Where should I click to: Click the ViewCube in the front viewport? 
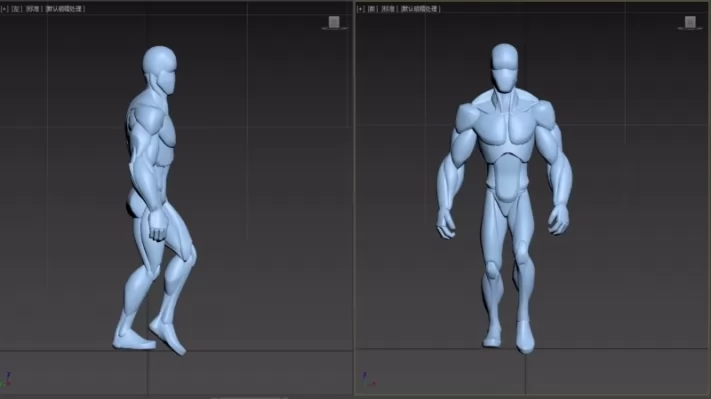click(x=690, y=22)
